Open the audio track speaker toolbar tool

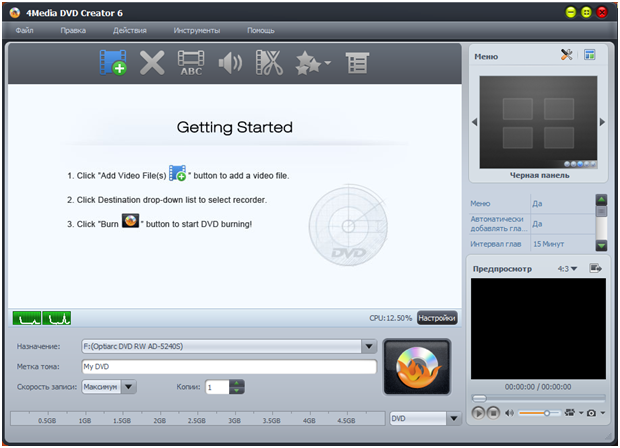[230, 63]
